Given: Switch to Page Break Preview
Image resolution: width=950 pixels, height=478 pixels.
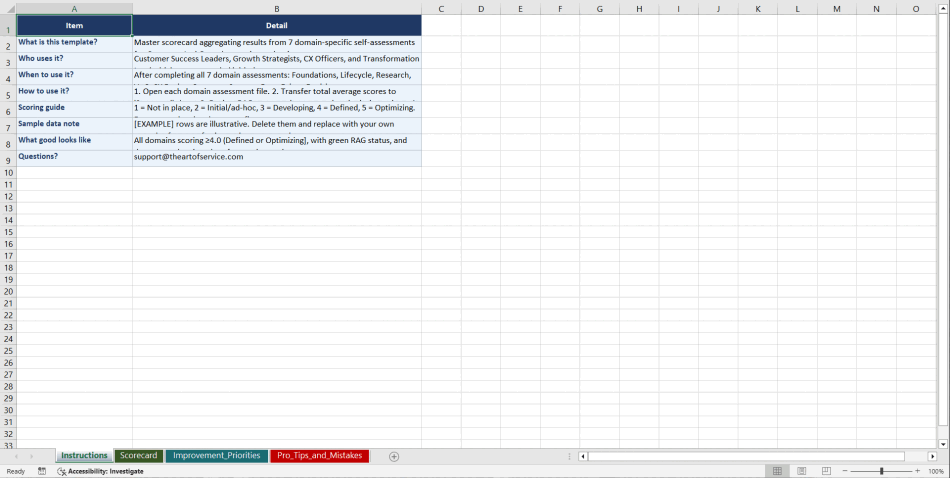Looking at the screenshot, I should (826, 471).
